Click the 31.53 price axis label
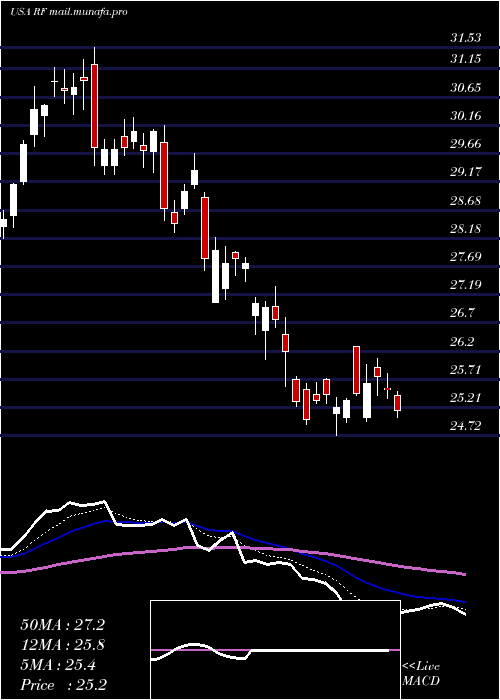The width and height of the screenshot is (500, 700). click(466, 38)
